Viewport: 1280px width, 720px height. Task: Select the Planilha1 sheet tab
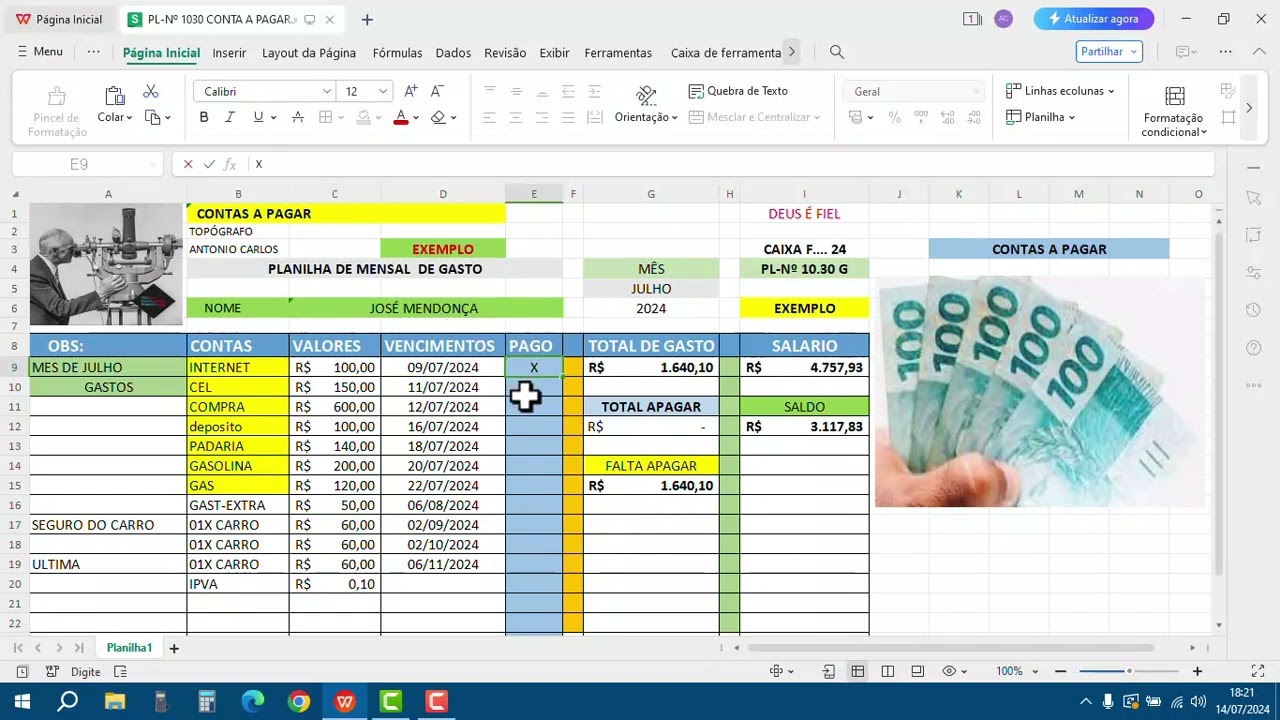pos(129,648)
